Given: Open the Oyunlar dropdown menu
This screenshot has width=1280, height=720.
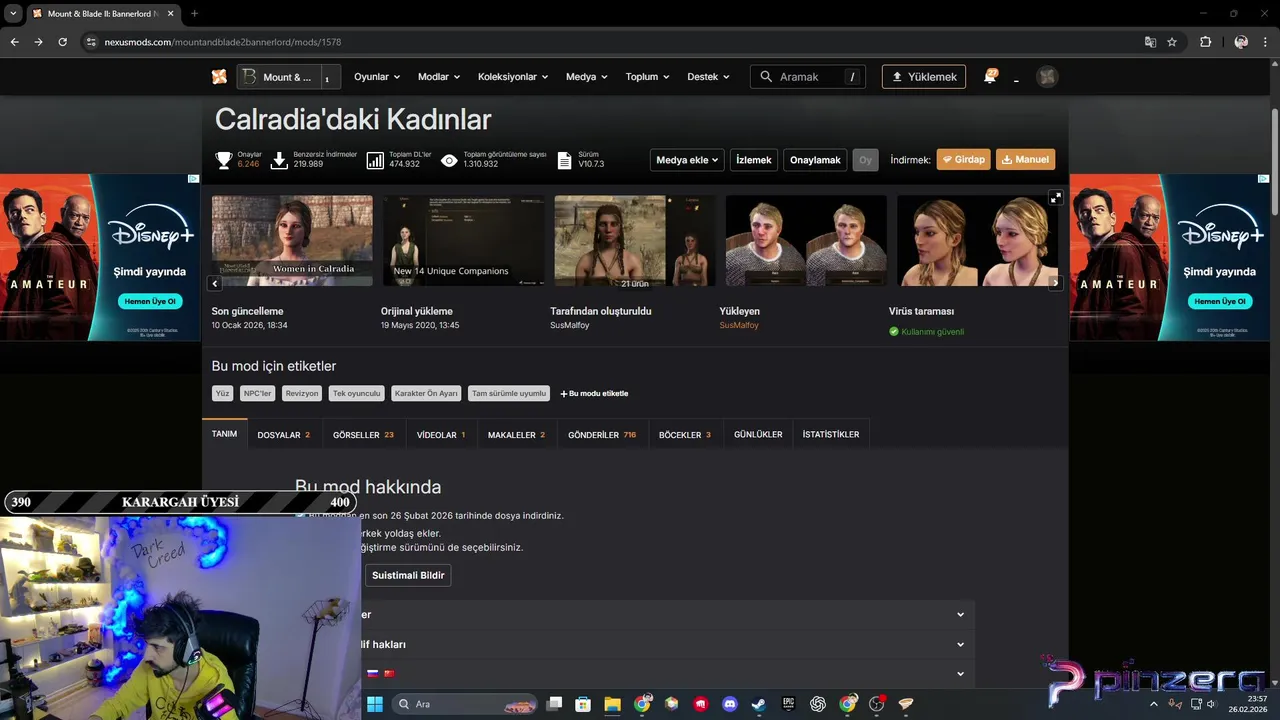Looking at the screenshot, I should tap(377, 77).
